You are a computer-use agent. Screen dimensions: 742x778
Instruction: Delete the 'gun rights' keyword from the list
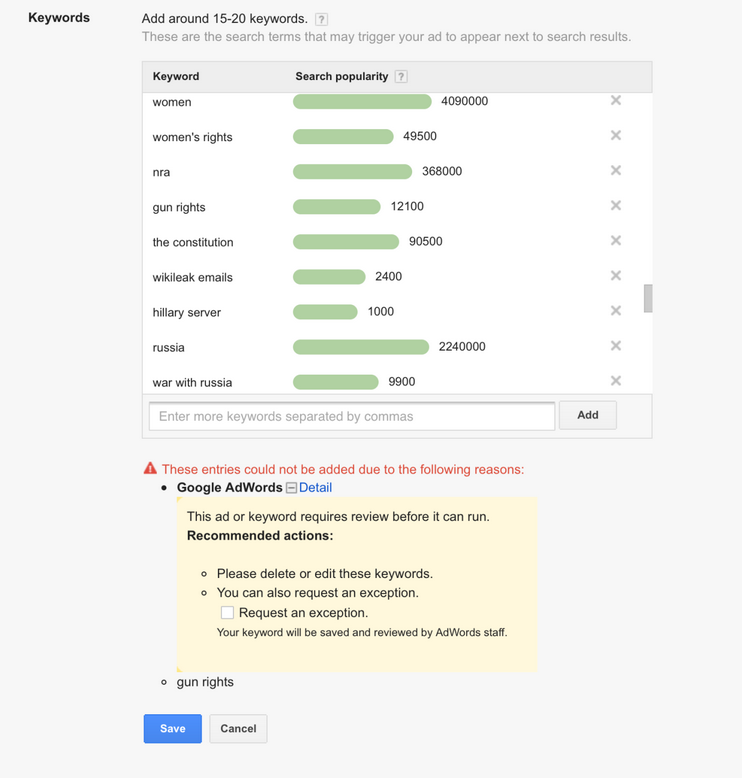(616, 205)
